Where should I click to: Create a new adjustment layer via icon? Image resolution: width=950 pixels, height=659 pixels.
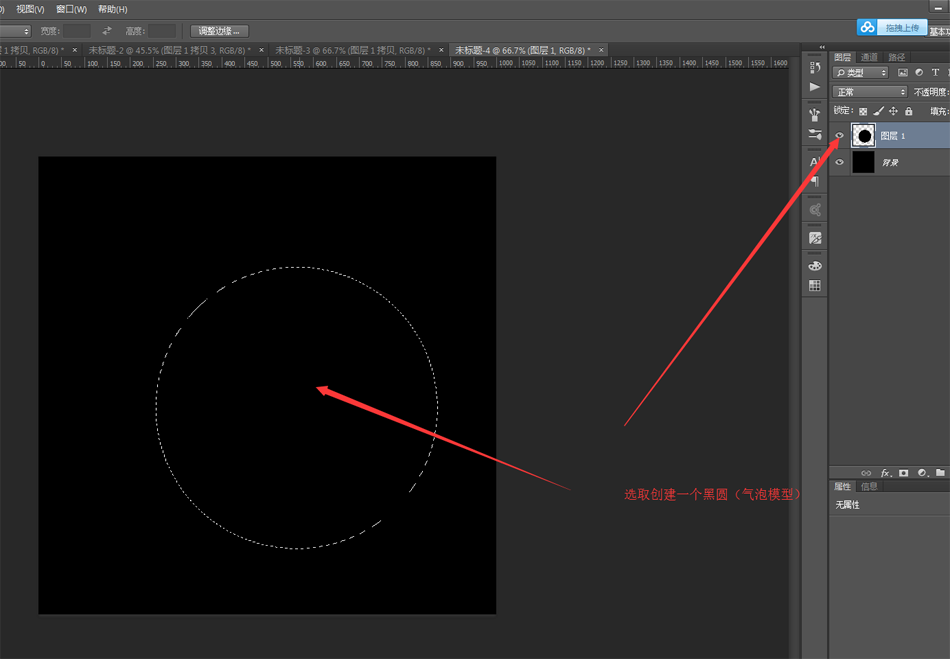(922, 472)
